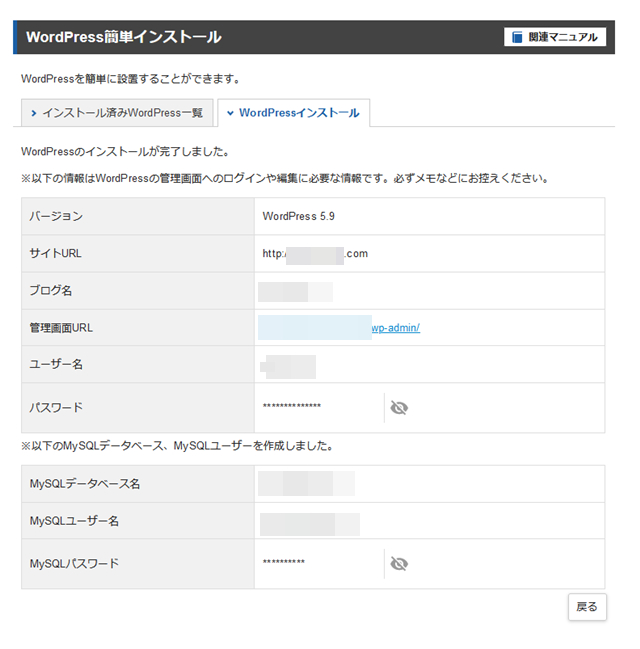The image size is (640, 649).
Task: Click the WordPress簡単インストール heading
Action: tap(124, 37)
